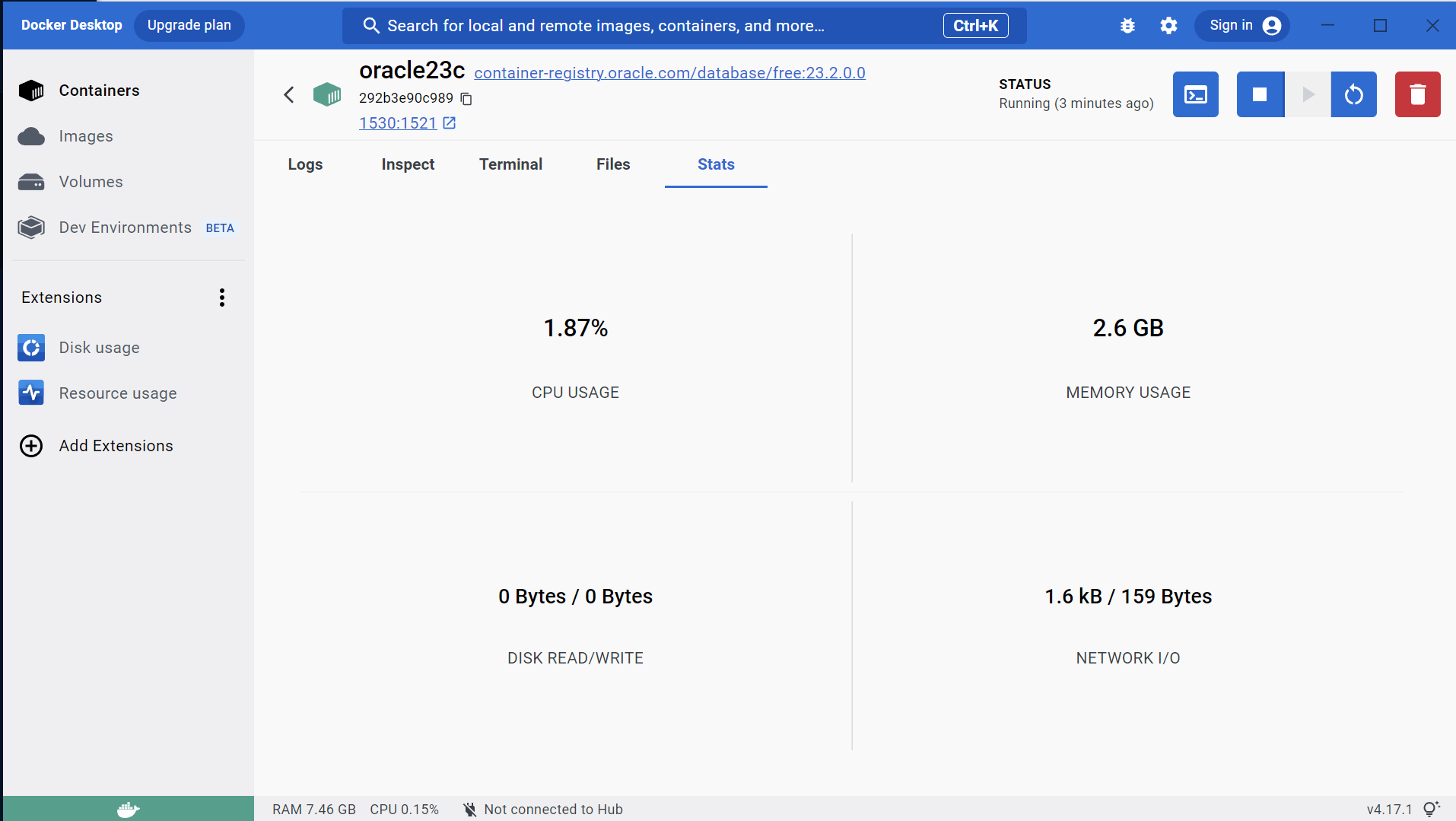Open port 1530:1521 in browser
The image size is (1456, 821).
(x=407, y=123)
